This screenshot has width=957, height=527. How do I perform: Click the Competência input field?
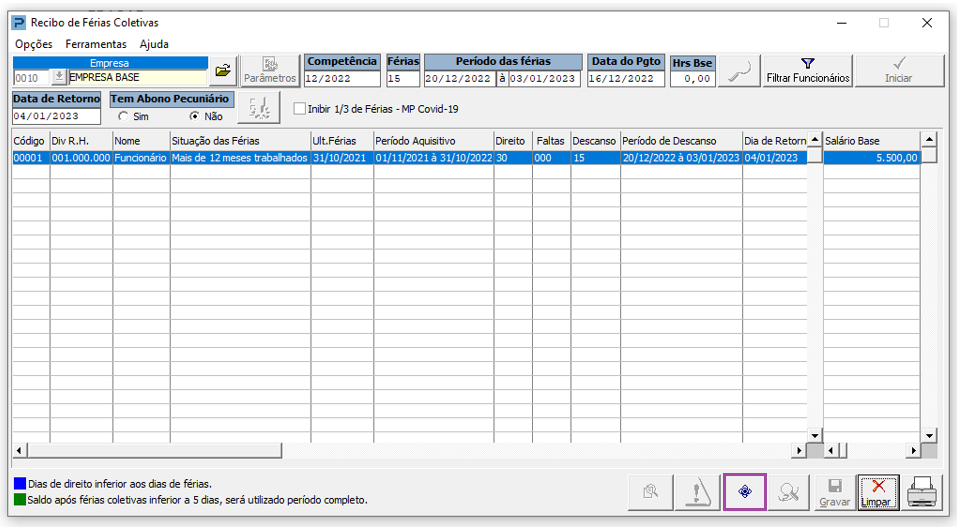[342, 79]
